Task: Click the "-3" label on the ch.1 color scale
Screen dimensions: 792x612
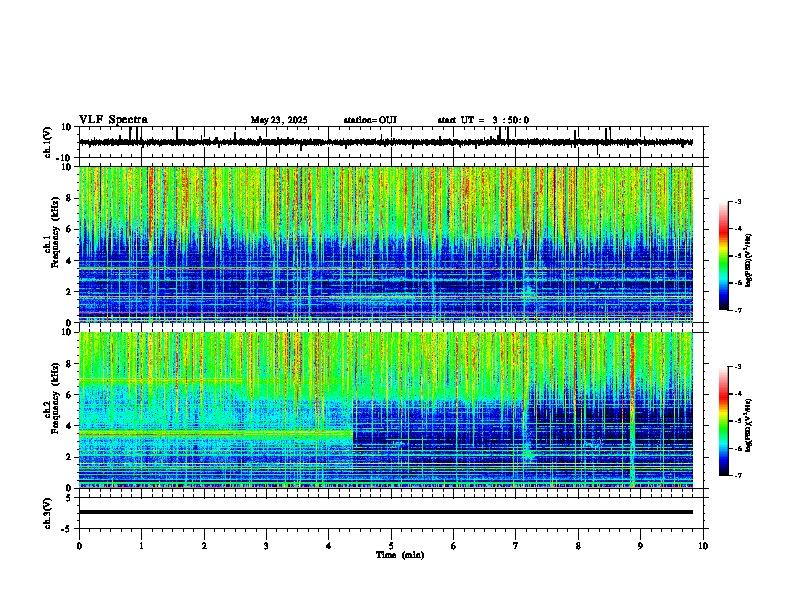Action: pyautogui.click(x=738, y=201)
